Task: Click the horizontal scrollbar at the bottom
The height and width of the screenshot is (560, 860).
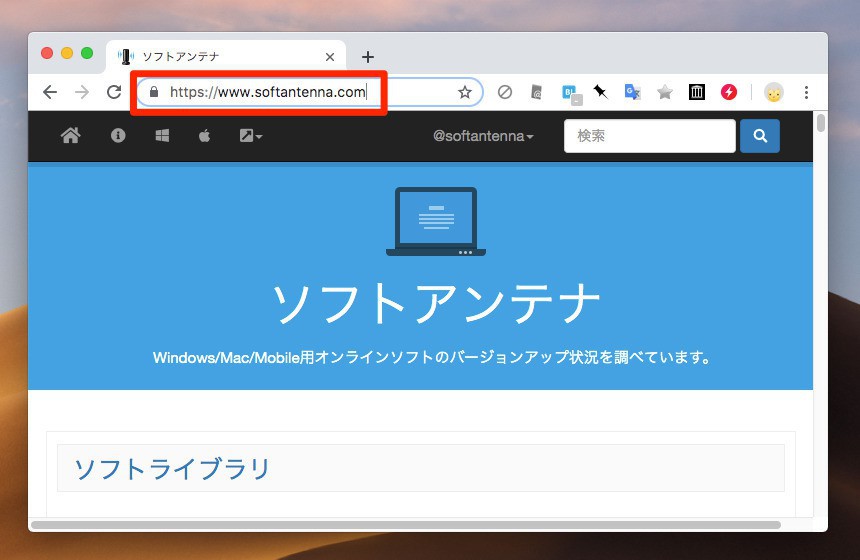Action: (406, 525)
